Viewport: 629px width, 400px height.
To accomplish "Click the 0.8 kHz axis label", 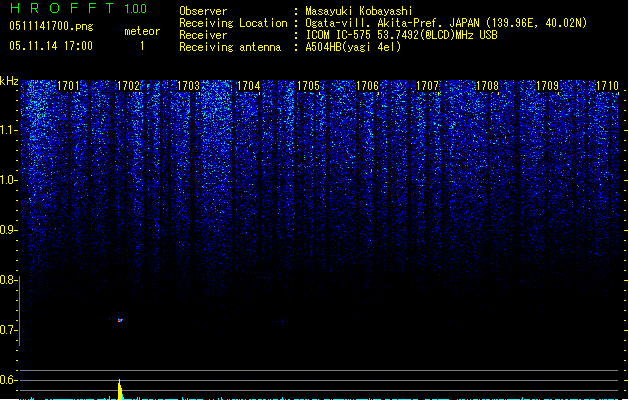I will (8, 280).
